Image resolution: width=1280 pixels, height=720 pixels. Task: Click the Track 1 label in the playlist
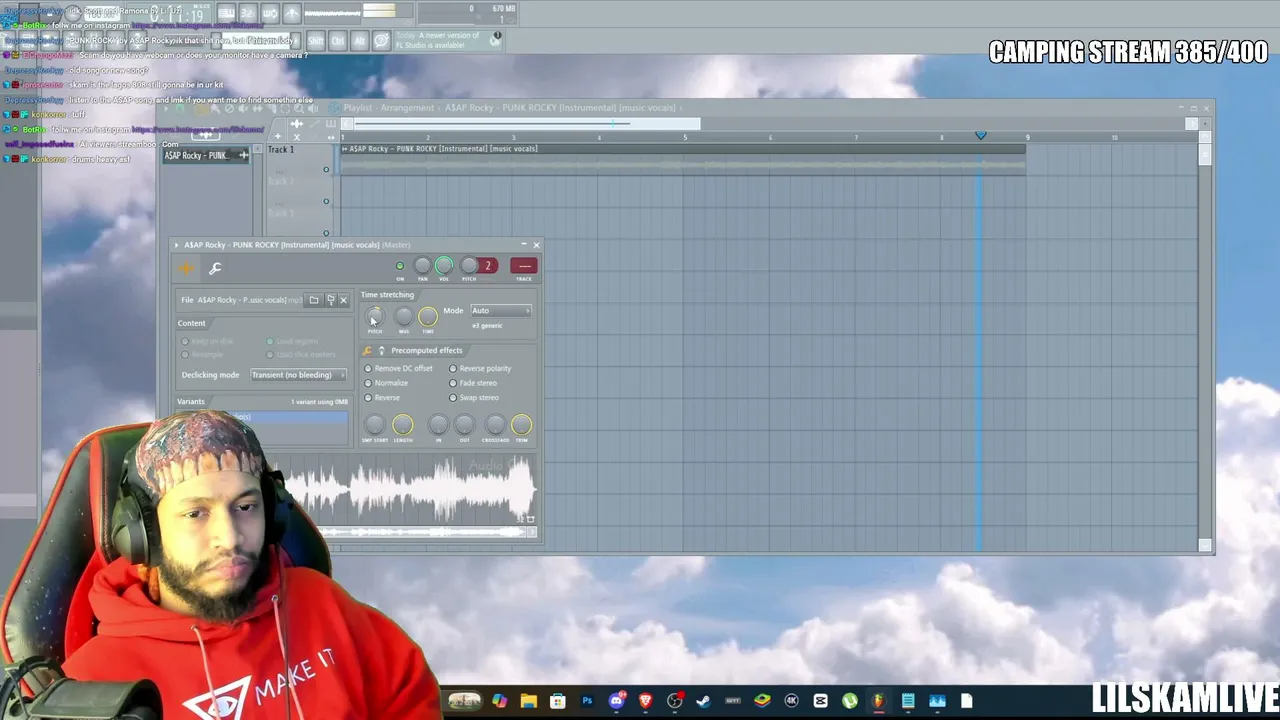pyautogui.click(x=281, y=150)
